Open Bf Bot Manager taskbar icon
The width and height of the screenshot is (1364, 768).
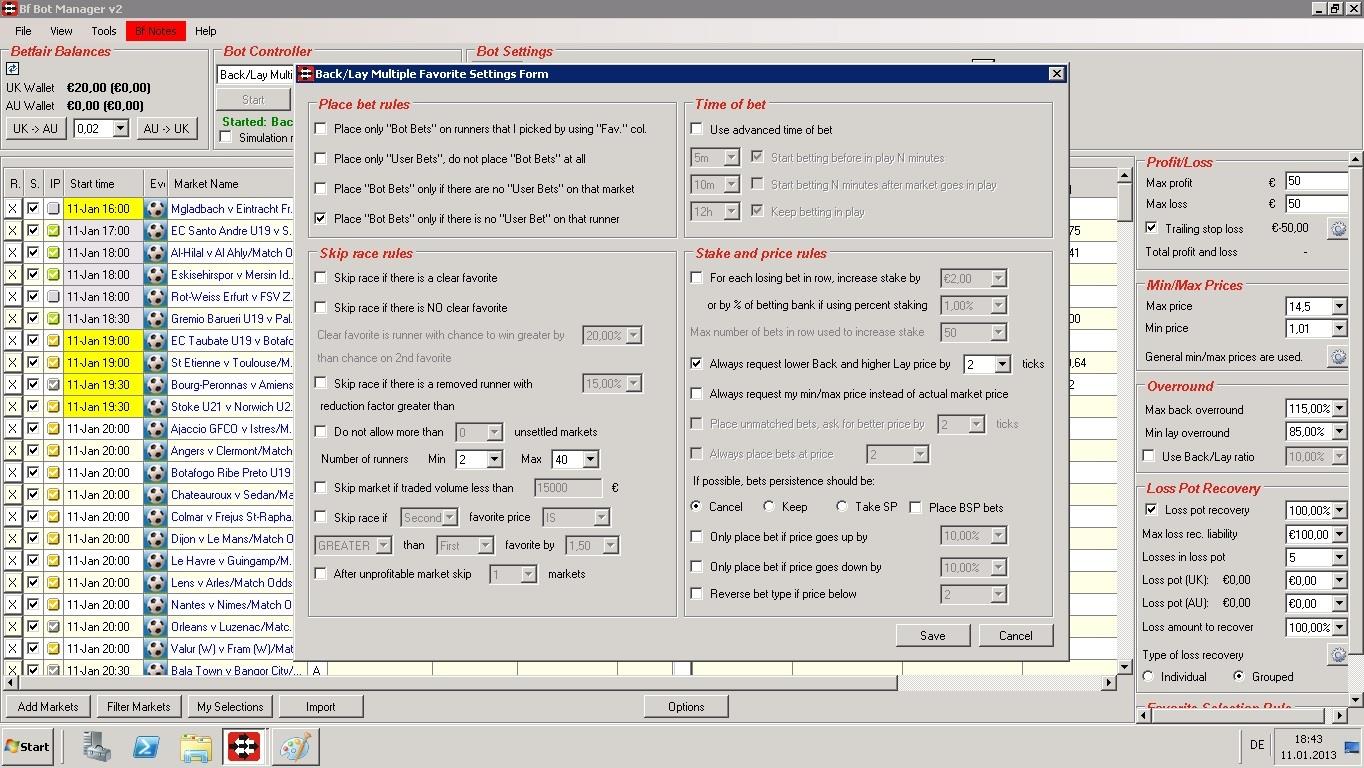243,746
